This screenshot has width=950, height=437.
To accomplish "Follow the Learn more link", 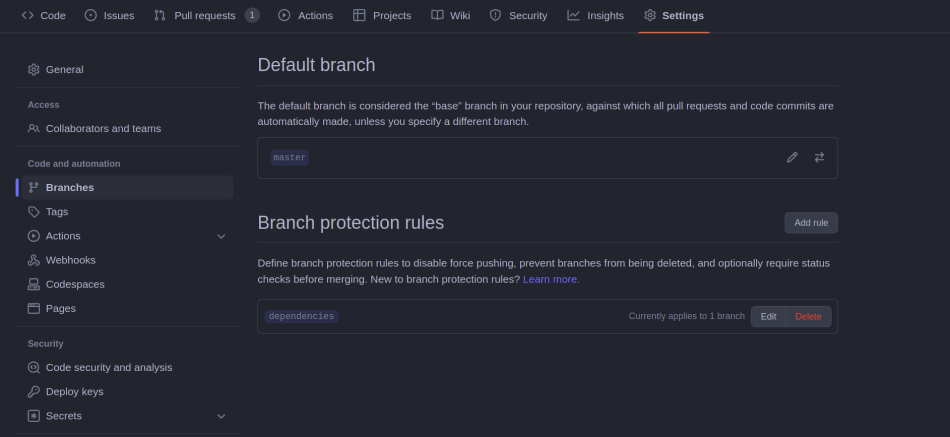I will coord(551,279).
